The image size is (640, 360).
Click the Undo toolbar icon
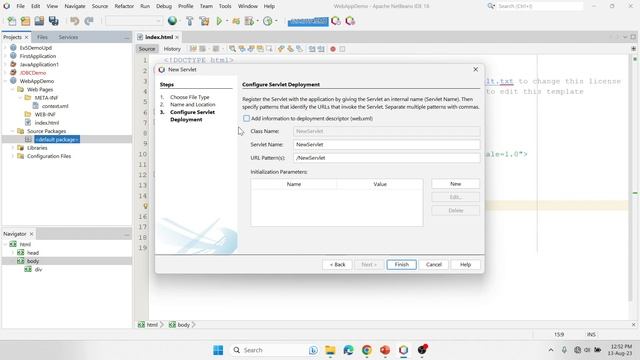point(74,21)
